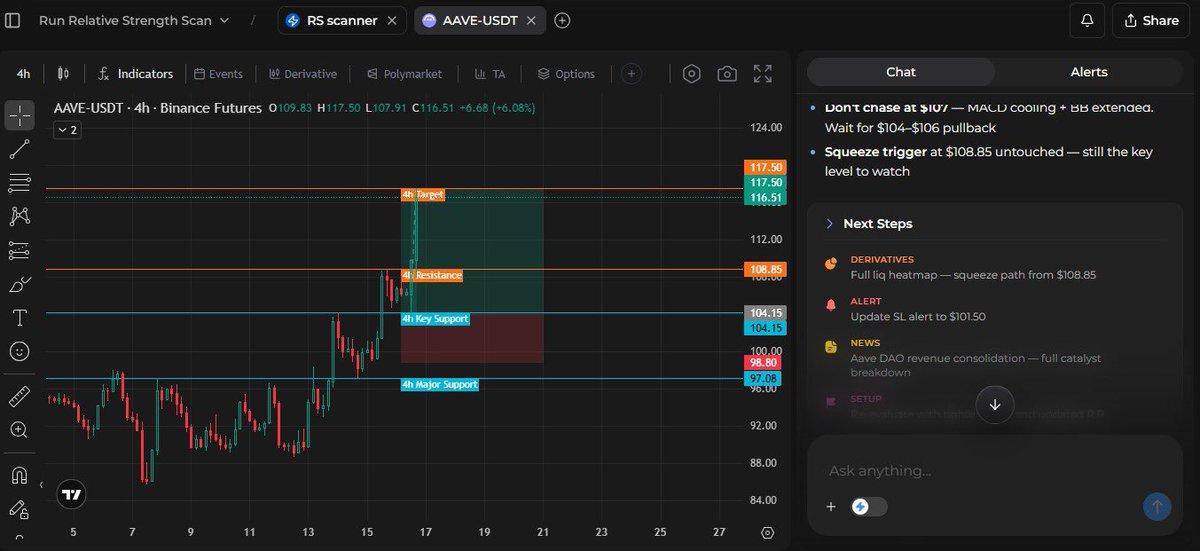Select the brush drawing tool
1200x551 pixels.
[19, 284]
